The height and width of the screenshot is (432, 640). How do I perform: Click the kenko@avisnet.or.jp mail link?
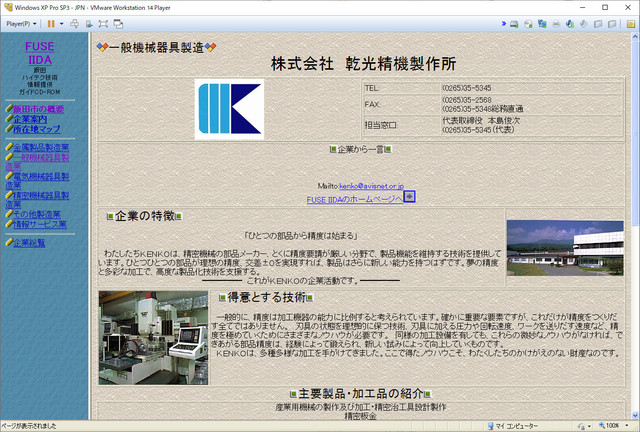point(371,186)
